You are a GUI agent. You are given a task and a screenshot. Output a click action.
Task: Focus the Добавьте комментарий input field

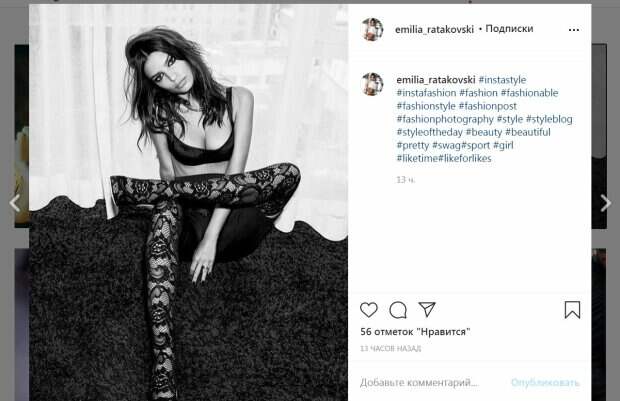coord(419,382)
